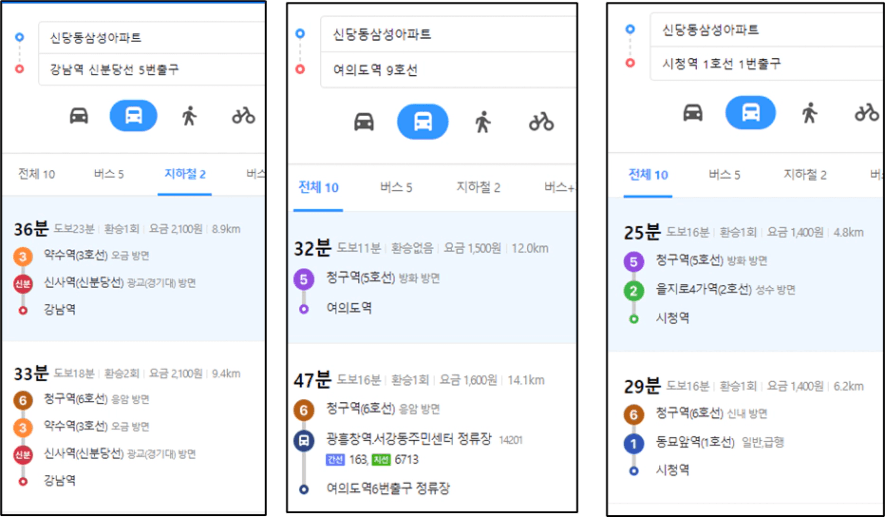Click 청구역(6호선) 신내 방면 step
885x517 pixels.
point(711,413)
